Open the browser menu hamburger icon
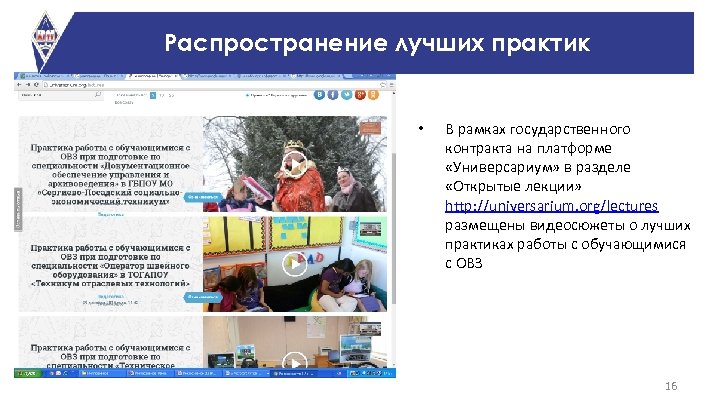This screenshot has width=720, height=405. pyautogui.click(x=392, y=85)
